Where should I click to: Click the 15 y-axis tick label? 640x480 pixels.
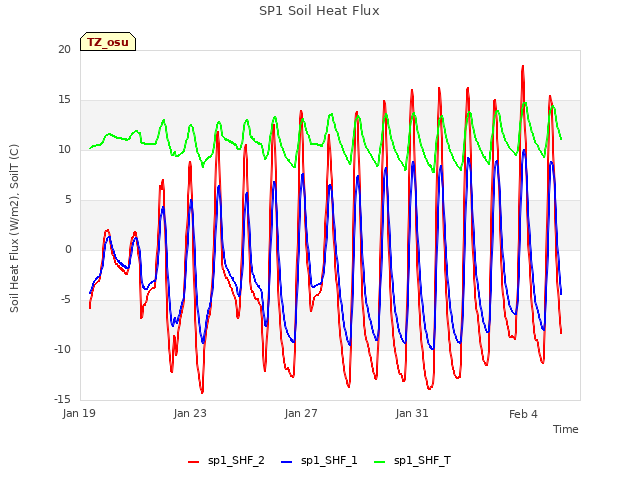64,100
